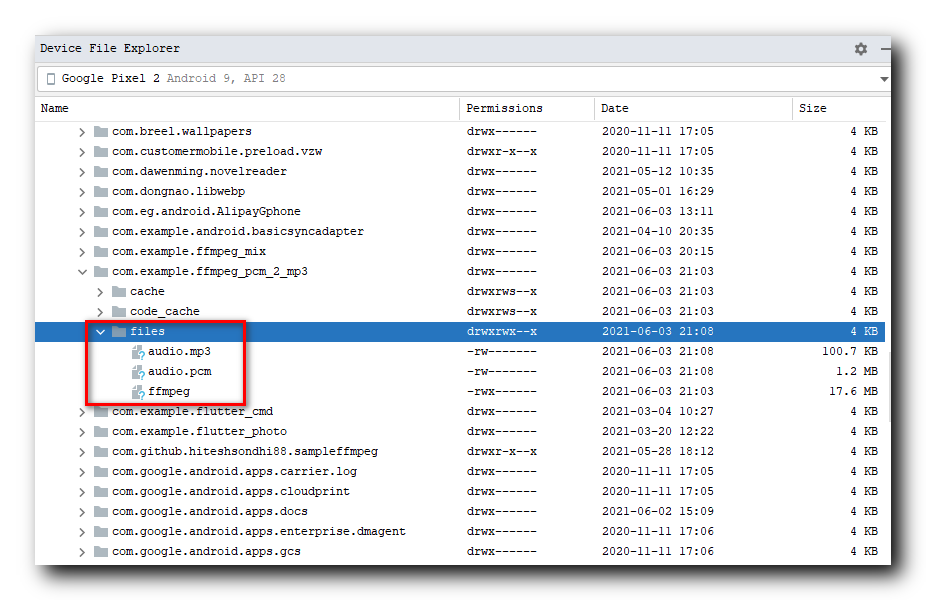Expand the com.google.android.apps.docs folder

pyautogui.click(x=82, y=513)
